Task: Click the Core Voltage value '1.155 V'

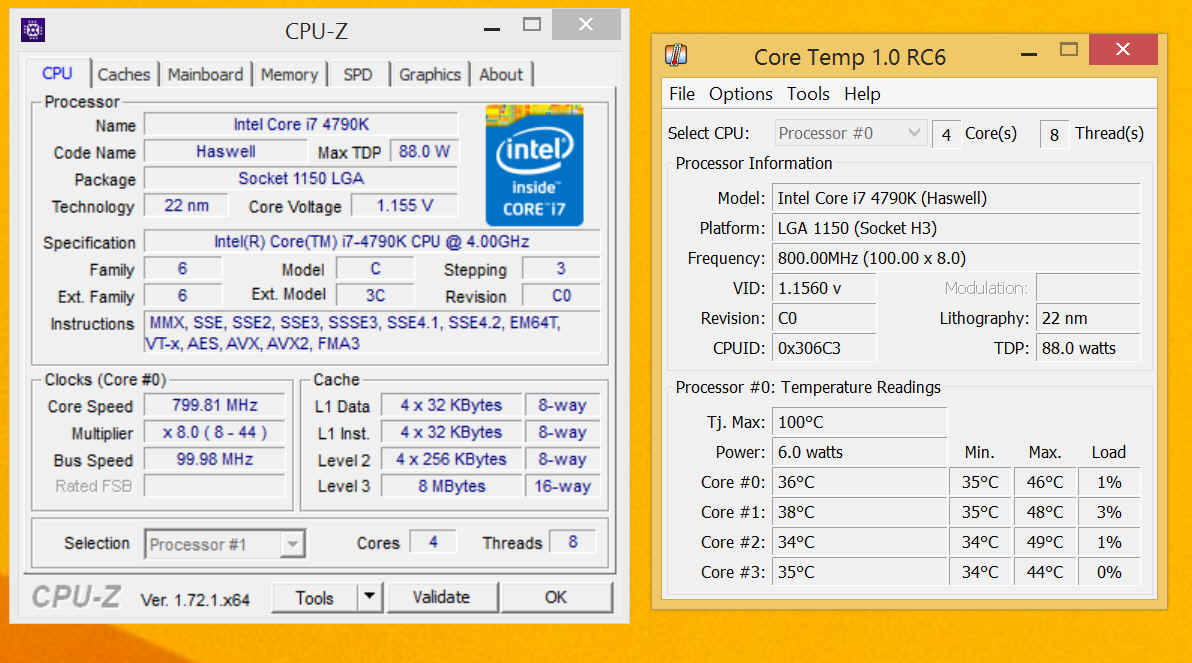Action: point(404,205)
